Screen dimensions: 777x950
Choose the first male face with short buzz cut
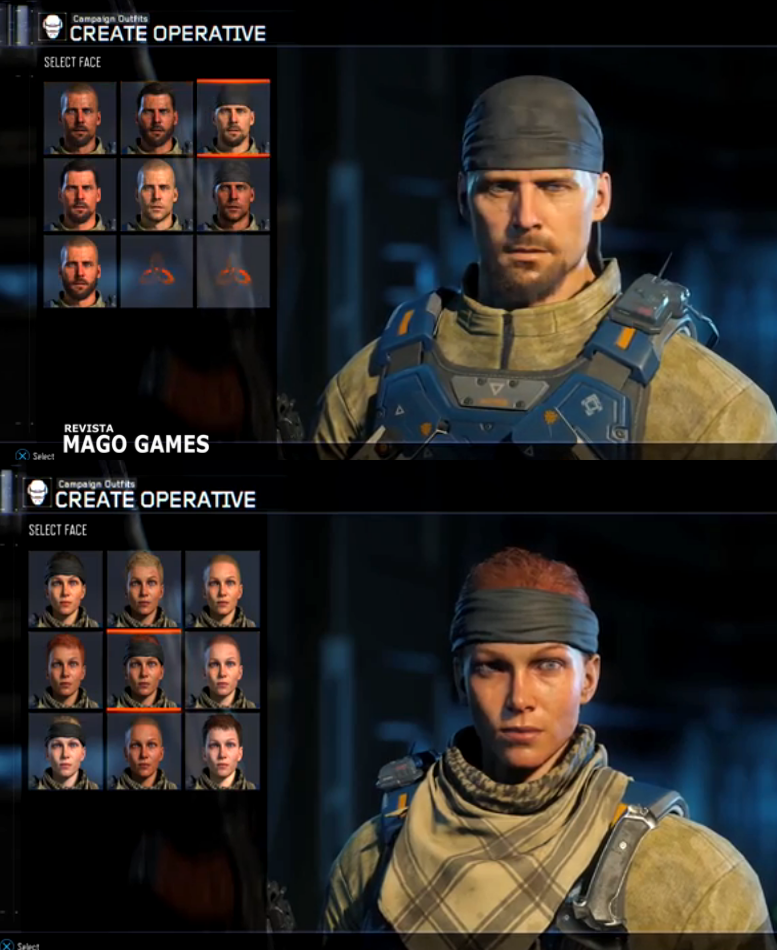(80, 118)
